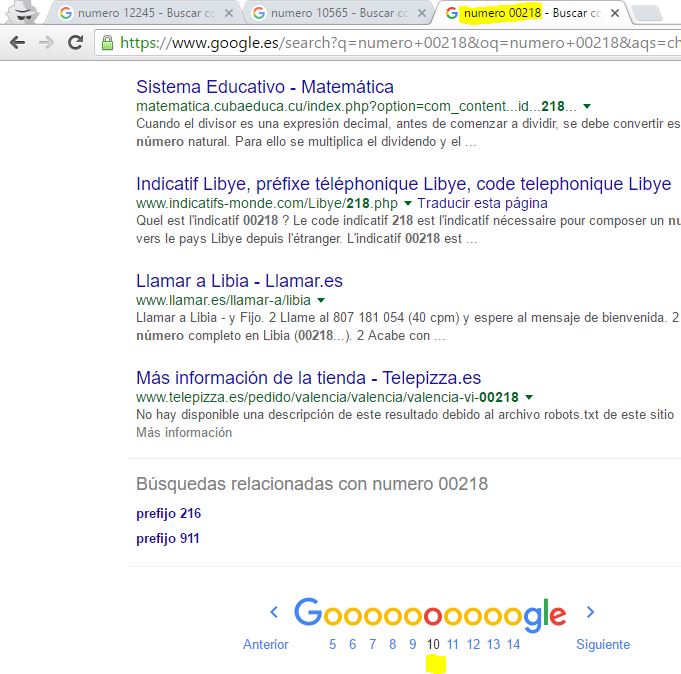The width and height of the screenshot is (681, 674).
Task: Click the current page number 10
Action: (433, 644)
